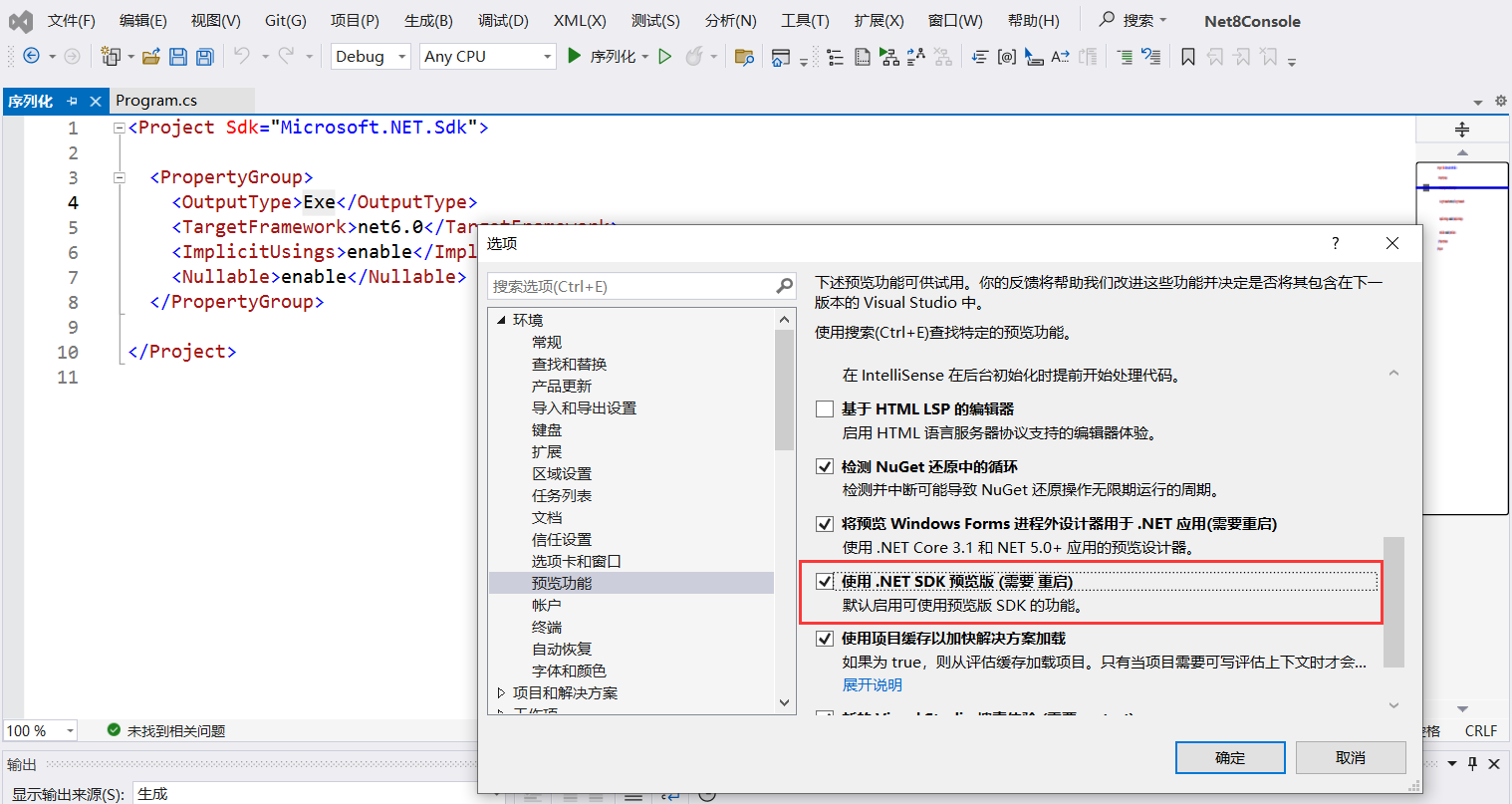Click the 取消 button
This screenshot has height=804, width=1512.
point(1351,757)
